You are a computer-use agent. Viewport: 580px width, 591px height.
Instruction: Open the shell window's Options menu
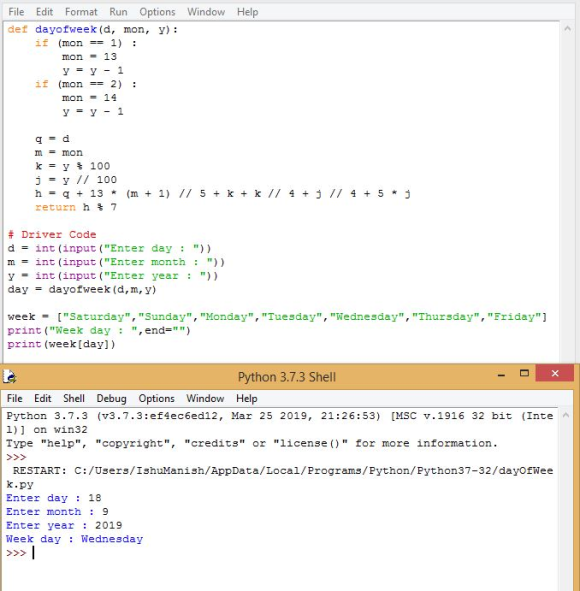156,398
